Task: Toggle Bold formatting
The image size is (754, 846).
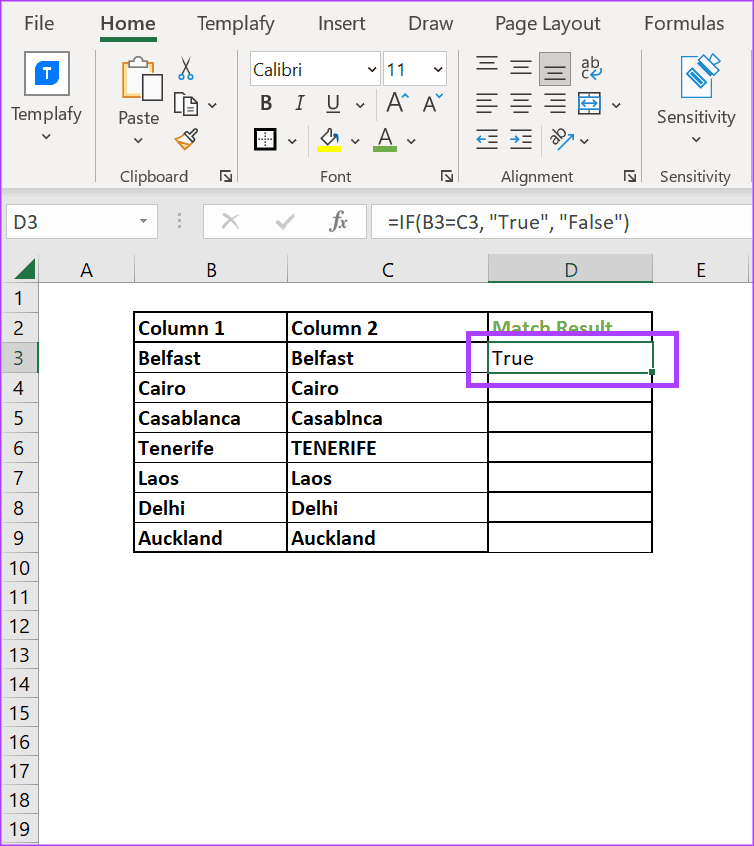Action: [266, 103]
